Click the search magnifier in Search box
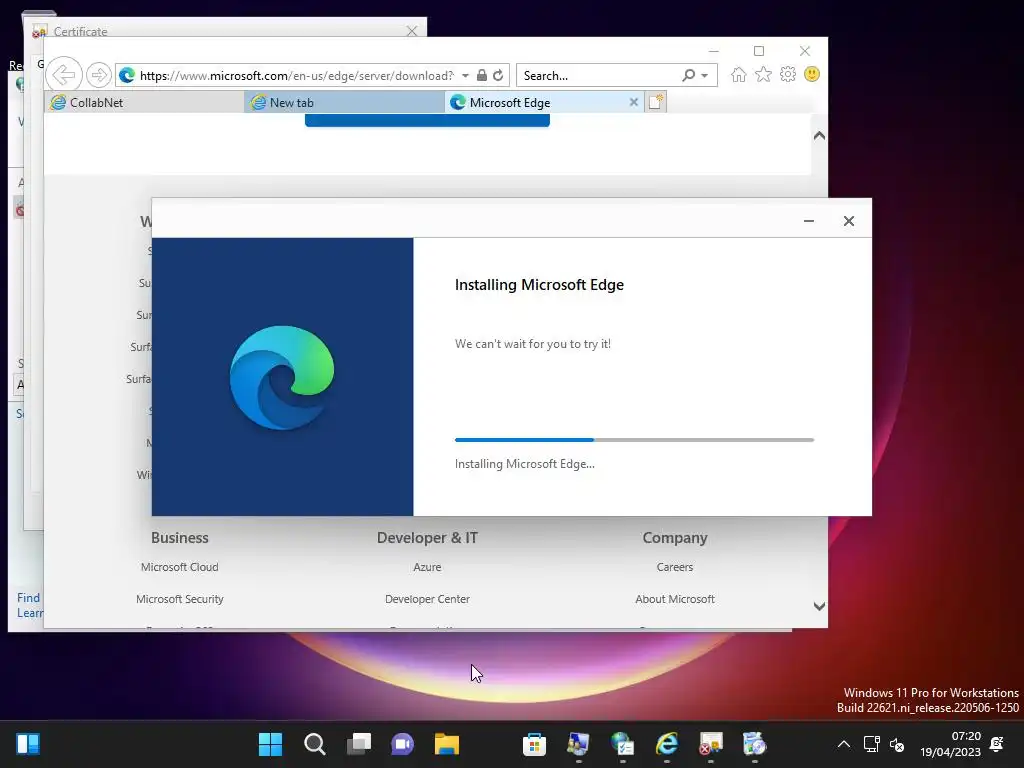The height and width of the screenshot is (768, 1024). (688, 75)
